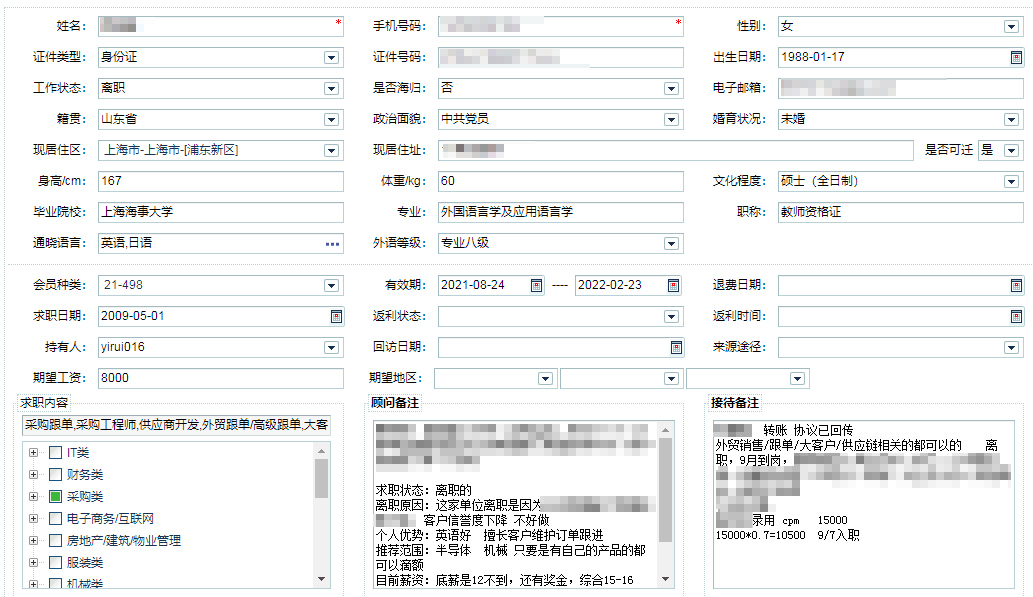Check the 服装类 checkbox
1033x597 pixels.
[55, 563]
